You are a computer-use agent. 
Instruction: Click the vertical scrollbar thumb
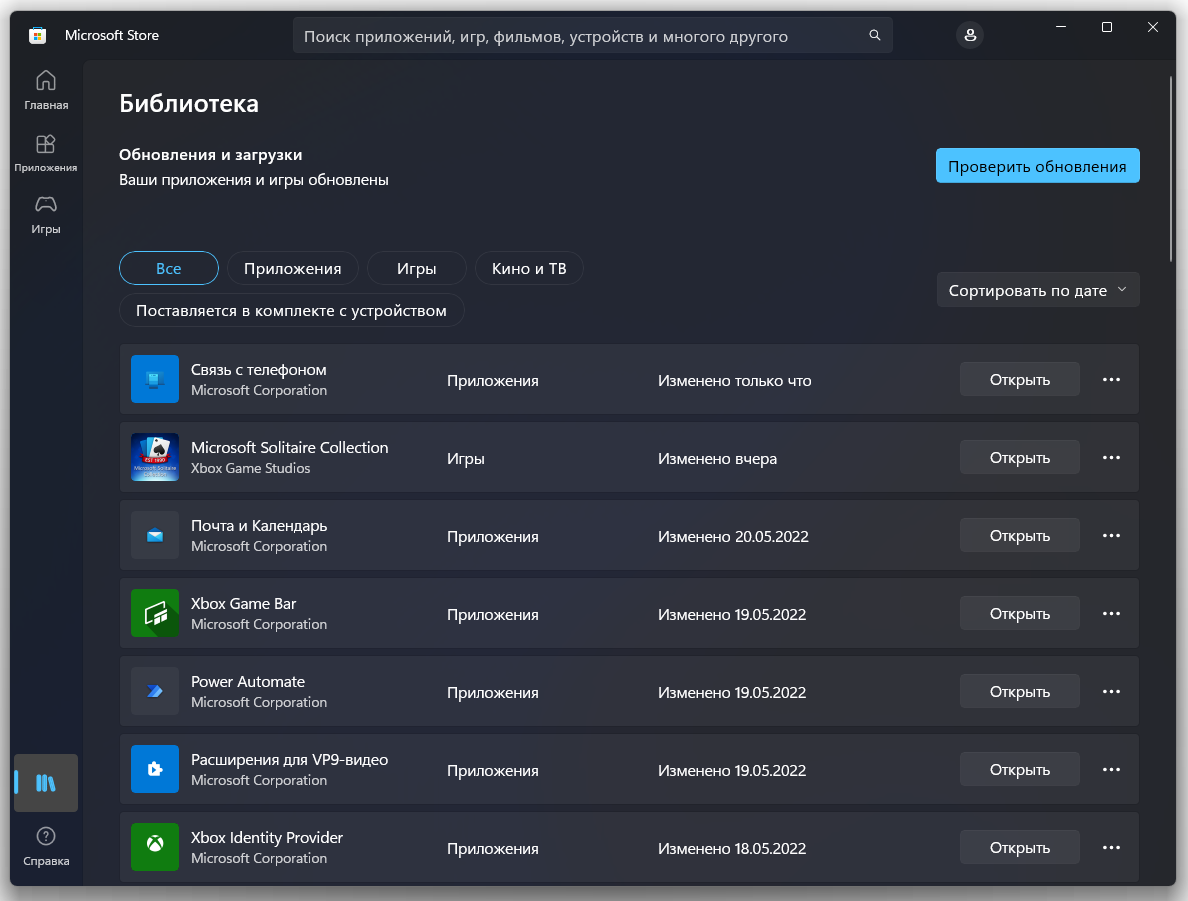(x=1171, y=167)
